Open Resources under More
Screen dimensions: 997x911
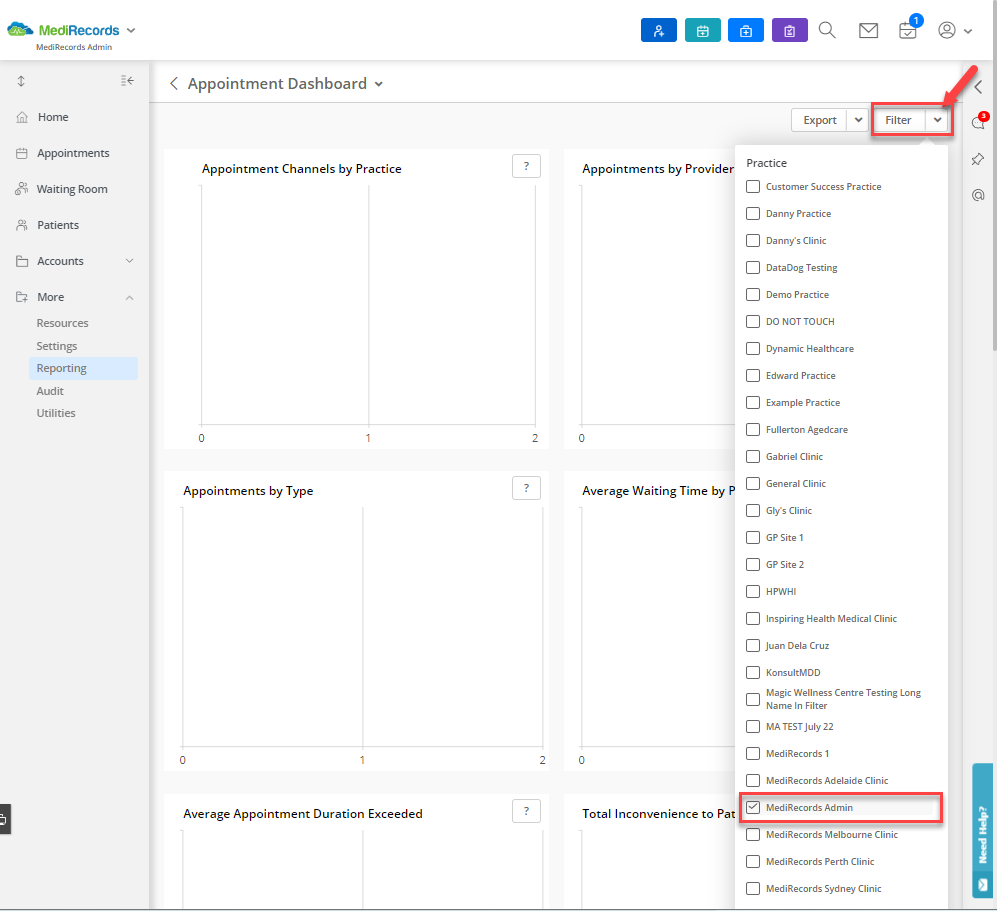tap(62, 323)
